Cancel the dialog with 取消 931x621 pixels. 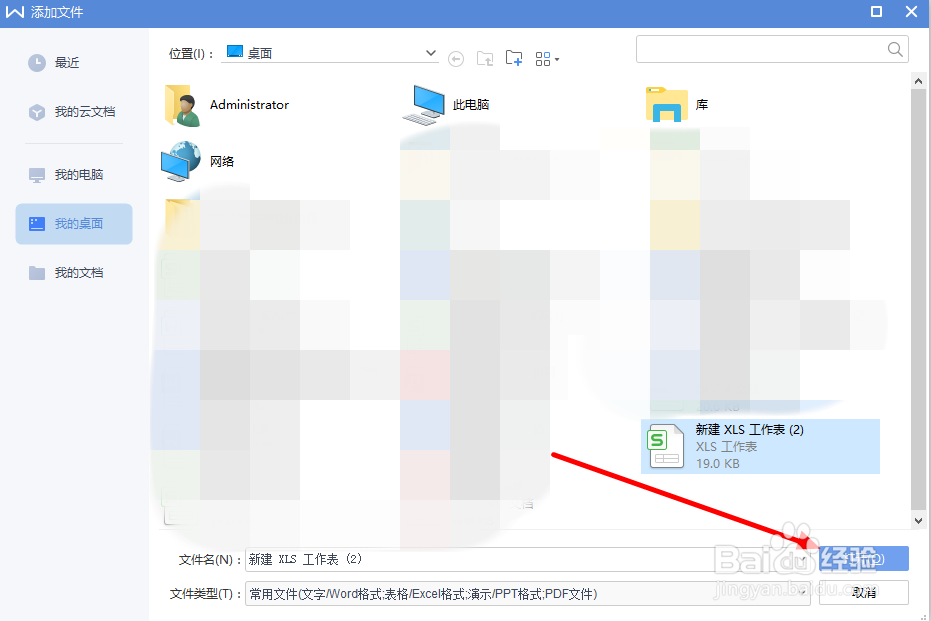862,593
